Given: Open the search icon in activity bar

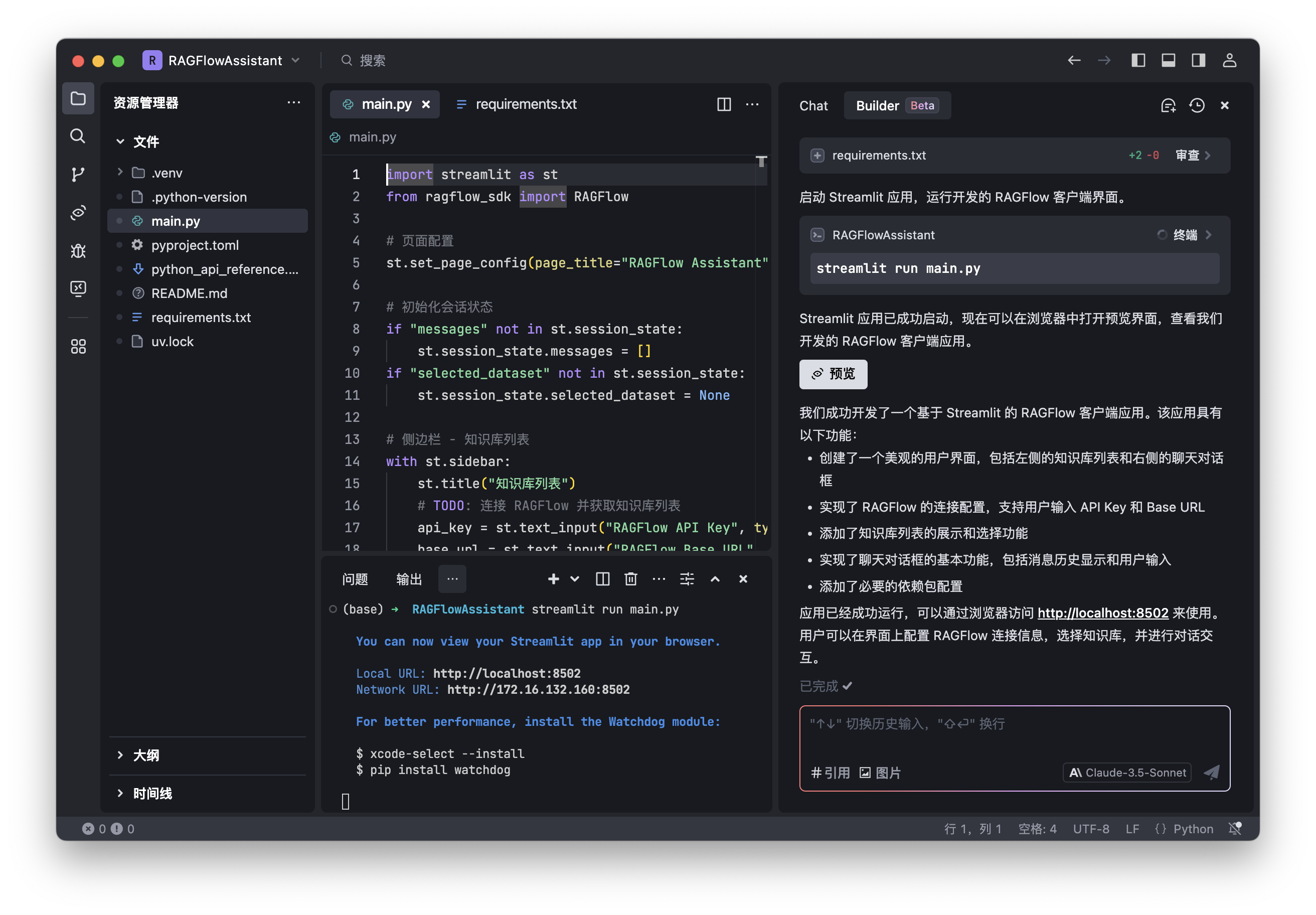Looking at the screenshot, I should (x=78, y=136).
